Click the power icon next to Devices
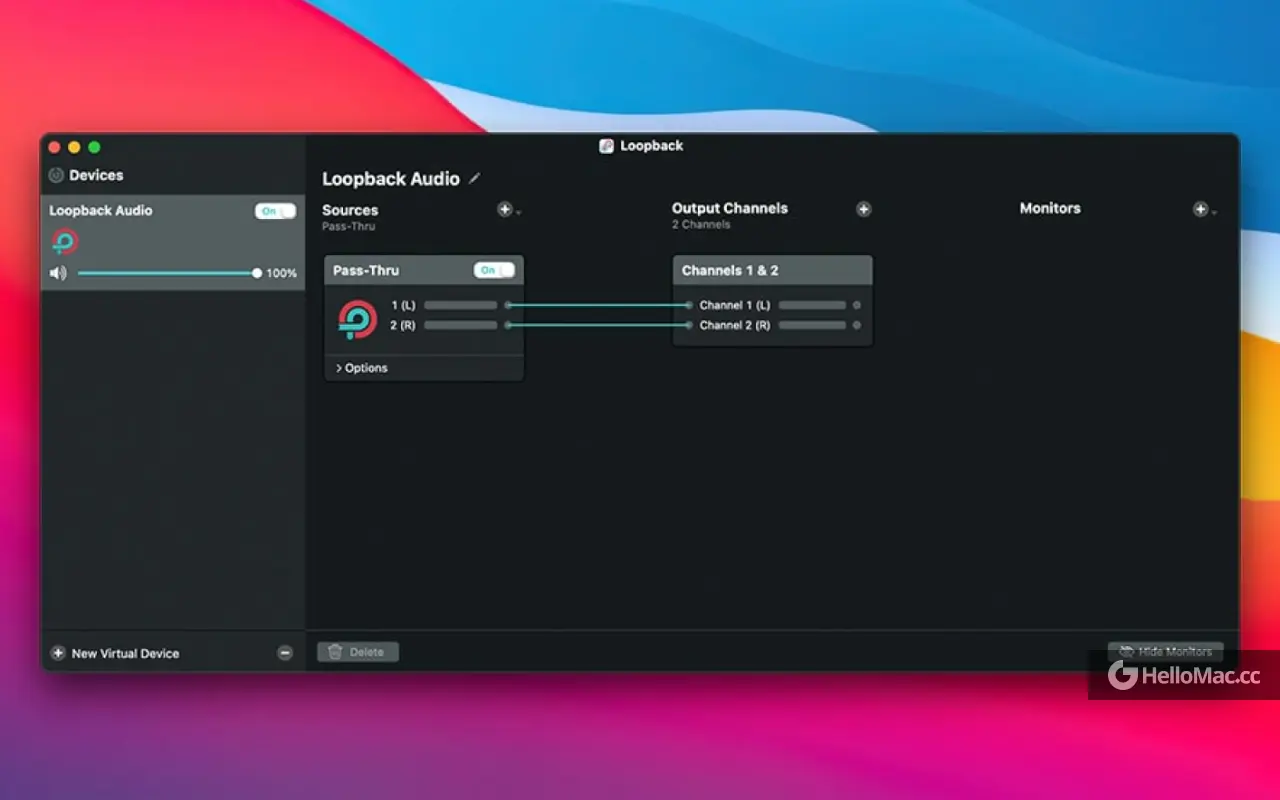 click(x=56, y=175)
